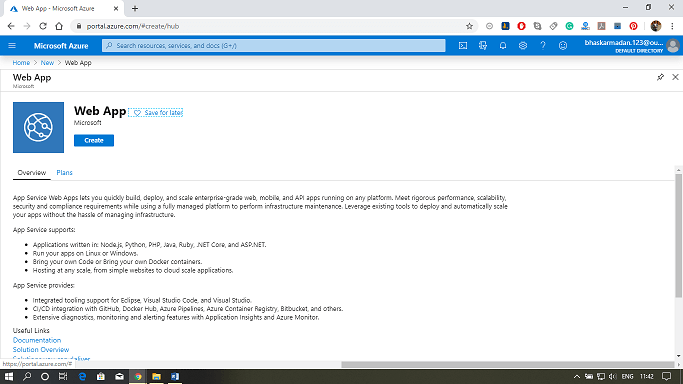Open the Help question mark menu
The height and width of the screenshot is (384, 683).
coord(543,46)
